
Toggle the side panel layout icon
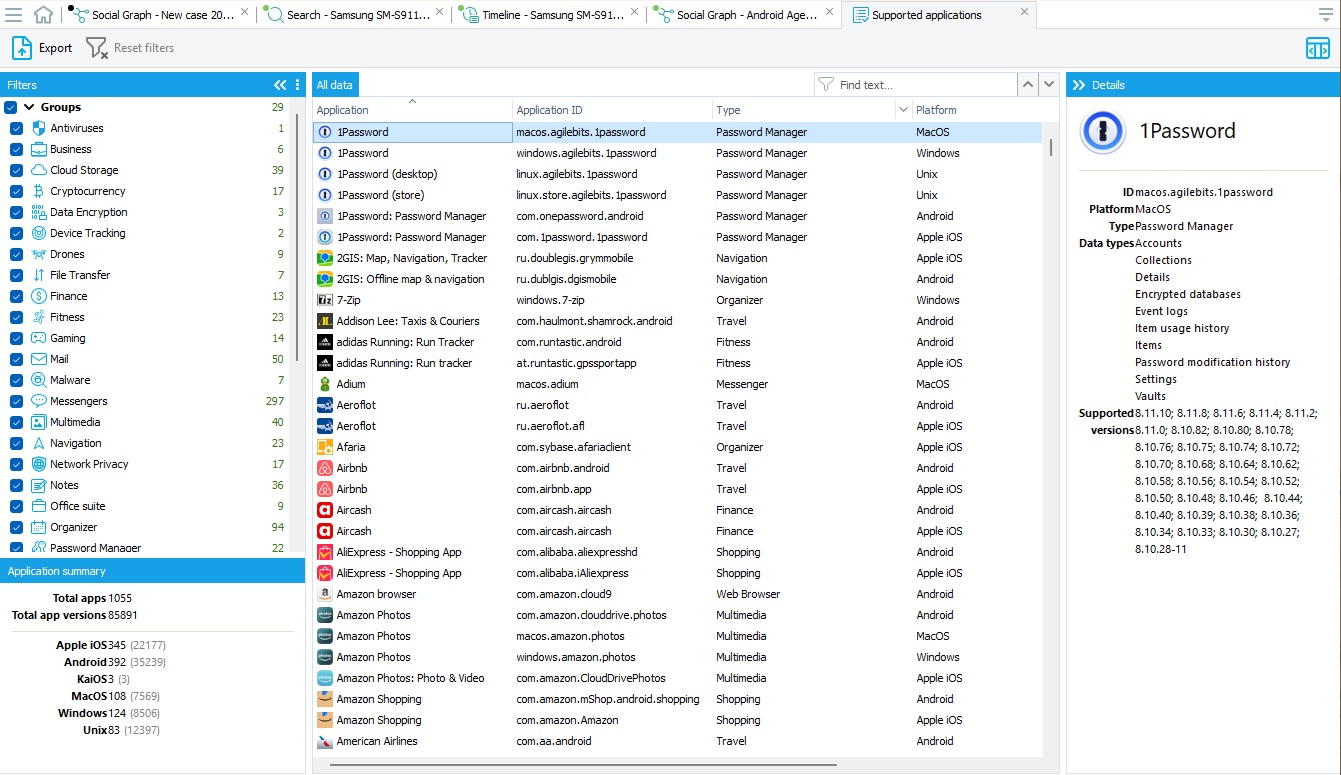point(1318,48)
